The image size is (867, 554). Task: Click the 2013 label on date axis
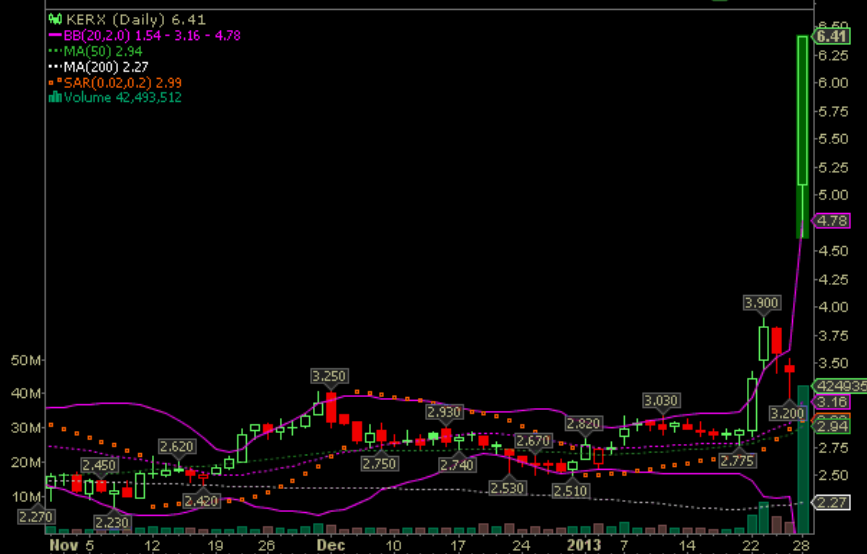583,546
